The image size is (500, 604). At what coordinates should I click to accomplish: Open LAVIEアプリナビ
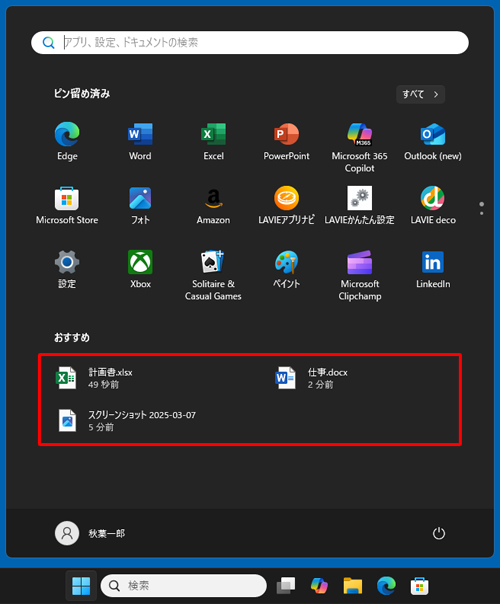pyautogui.click(x=286, y=205)
